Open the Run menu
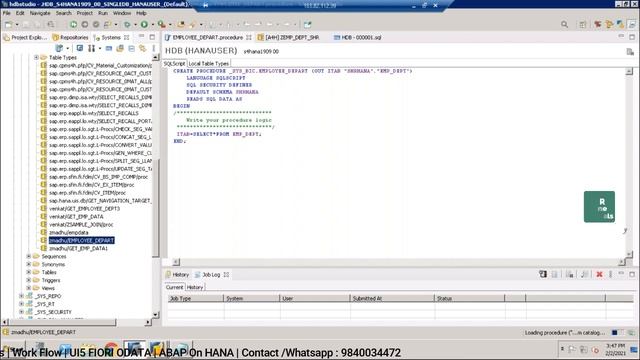The width and height of the screenshot is (640, 360). 102,13
